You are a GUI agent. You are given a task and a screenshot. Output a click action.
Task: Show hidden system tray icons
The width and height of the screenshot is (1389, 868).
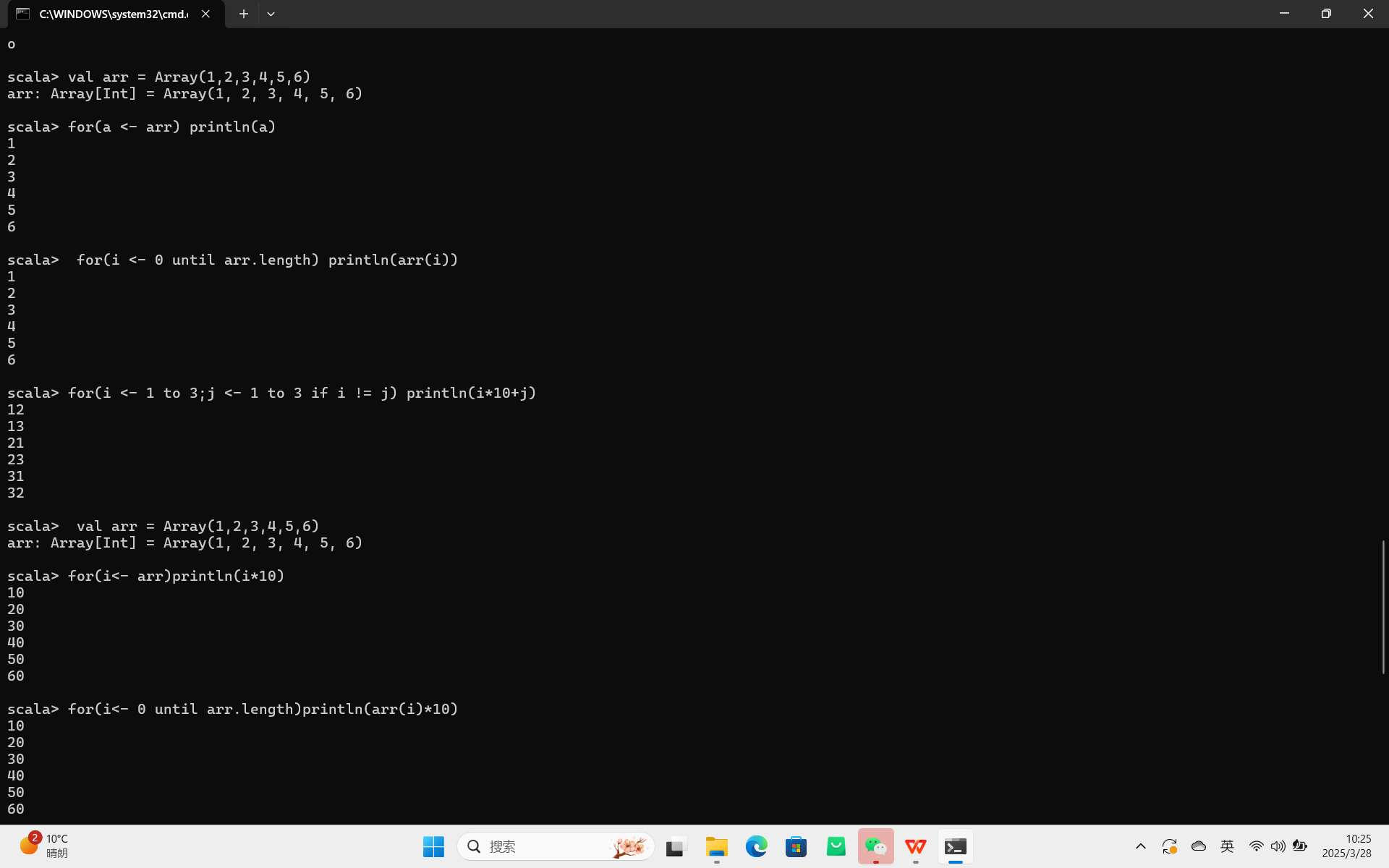1140,846
